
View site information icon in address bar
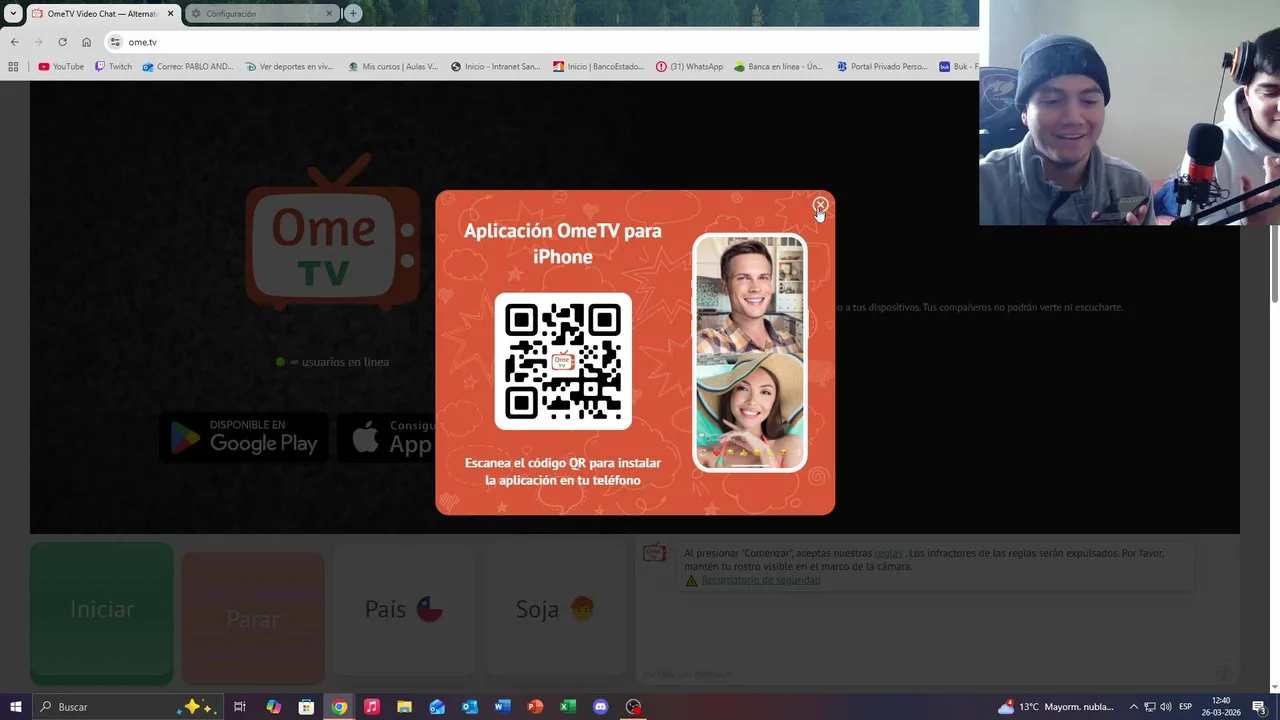coord(115,42)
